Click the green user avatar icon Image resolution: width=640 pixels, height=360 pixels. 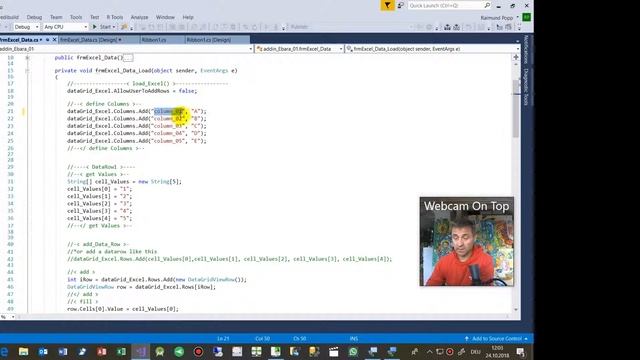527,17
